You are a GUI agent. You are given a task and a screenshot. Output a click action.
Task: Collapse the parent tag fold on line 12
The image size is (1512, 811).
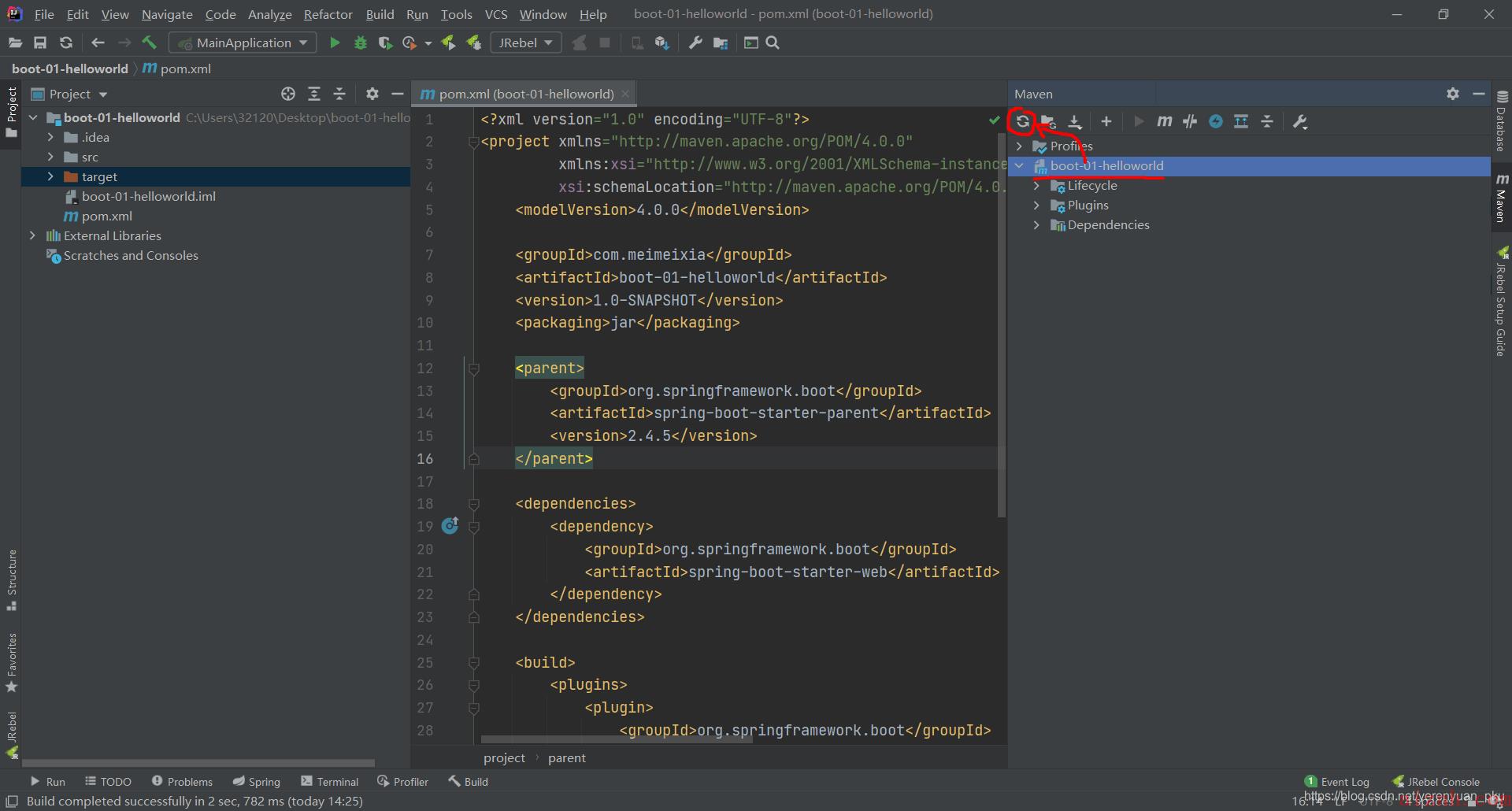(474, 368)
